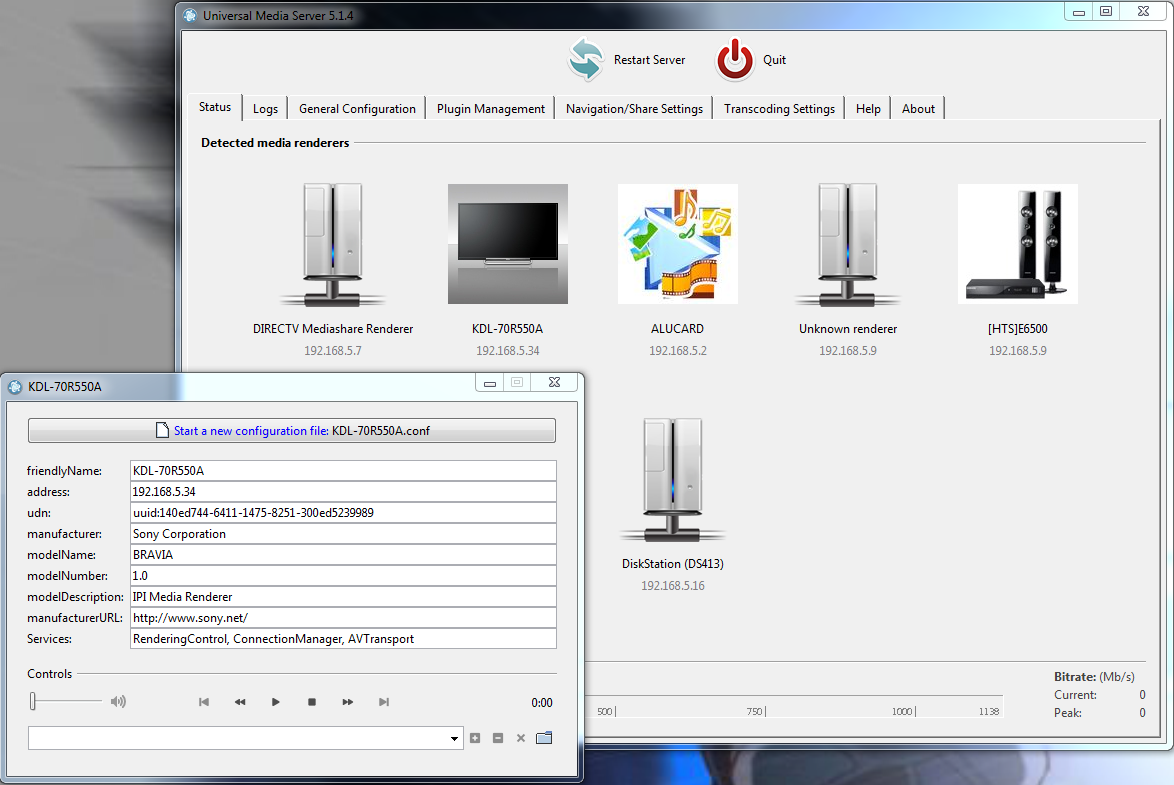Close the Universal Media Server window
Image resolution: width=1174 pixels, height=785 pixels.
[x=1143, y=11]
